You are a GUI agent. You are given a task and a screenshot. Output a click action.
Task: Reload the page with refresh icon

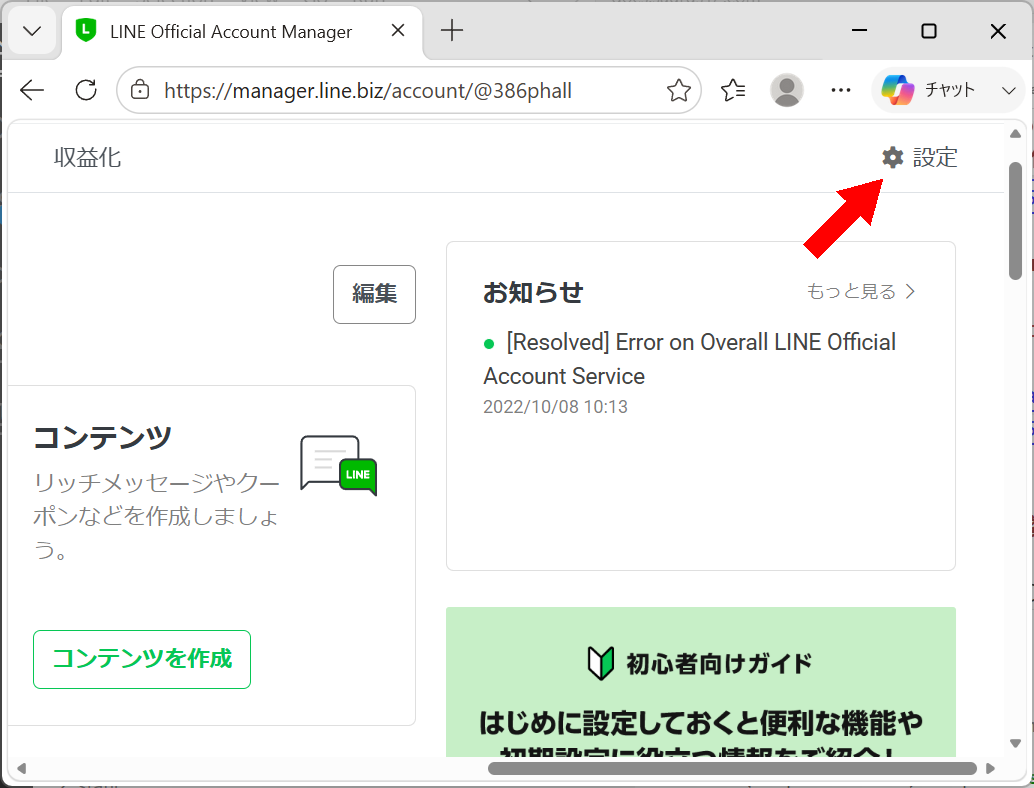[x=86, y=90]
